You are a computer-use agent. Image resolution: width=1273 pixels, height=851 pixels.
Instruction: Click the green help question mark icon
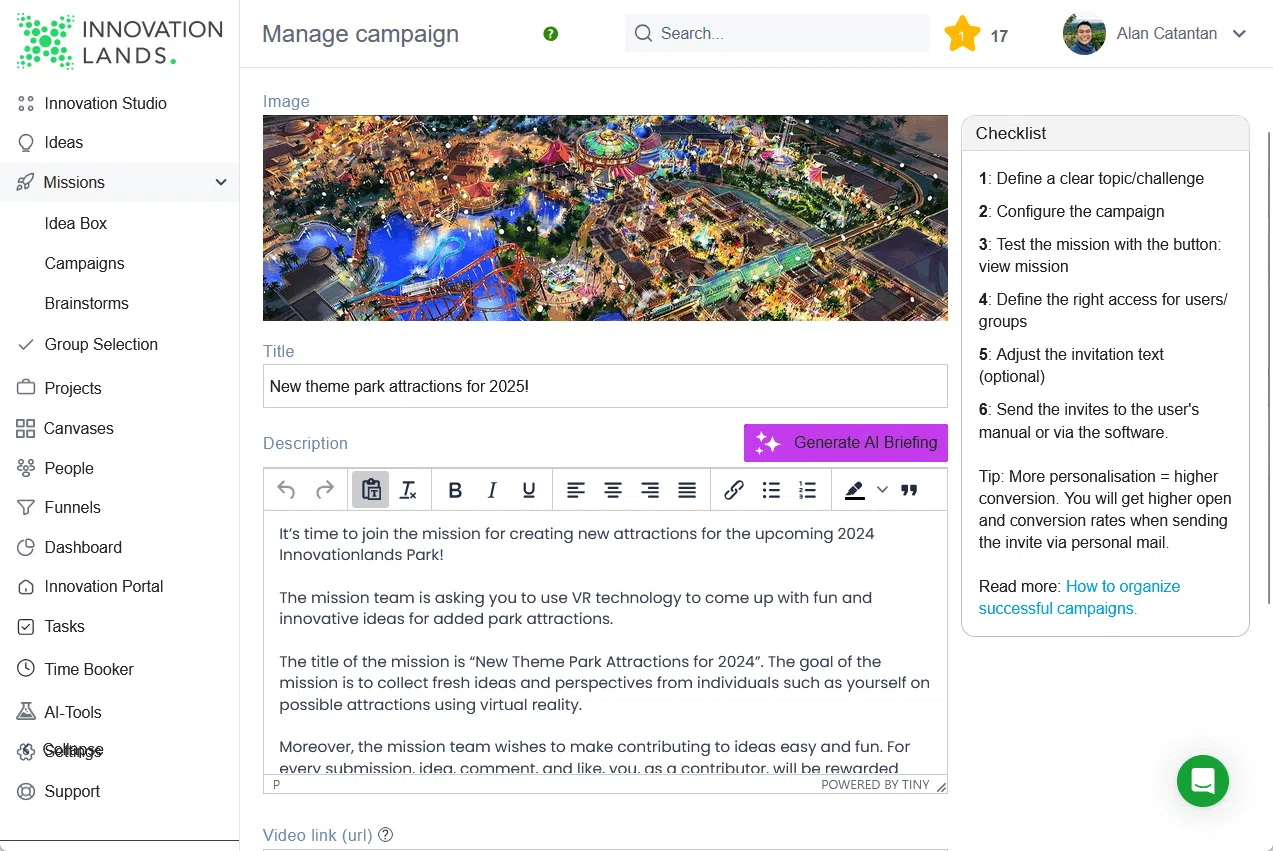point(550,34)
